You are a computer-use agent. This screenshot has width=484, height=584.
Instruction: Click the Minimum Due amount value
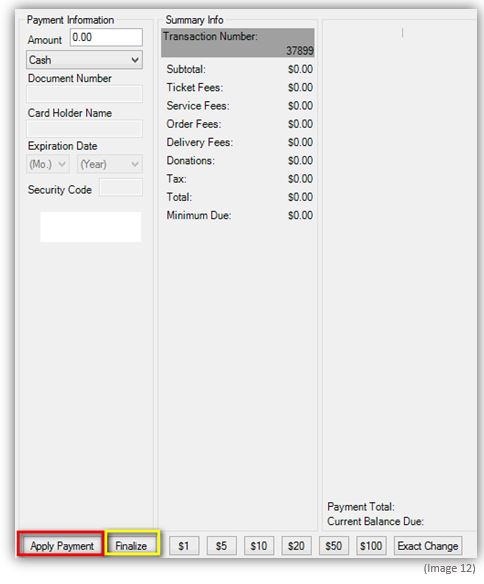tap(300, 215)
